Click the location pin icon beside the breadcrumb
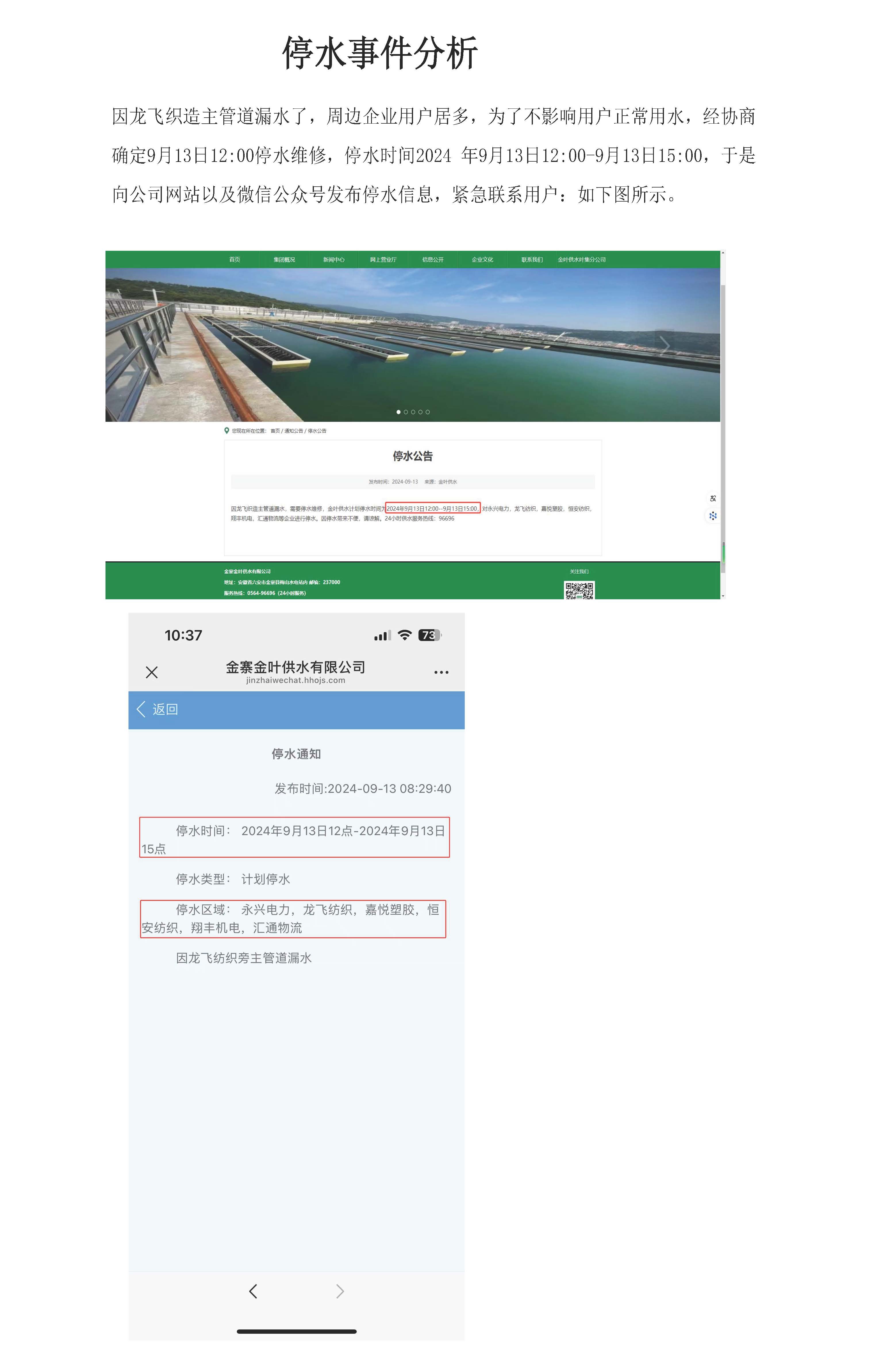 pyautogui.click(x=226, y=430)
